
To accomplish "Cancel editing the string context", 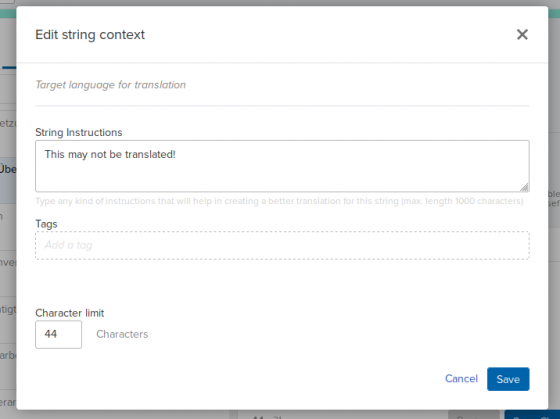I will coord(461,379).
